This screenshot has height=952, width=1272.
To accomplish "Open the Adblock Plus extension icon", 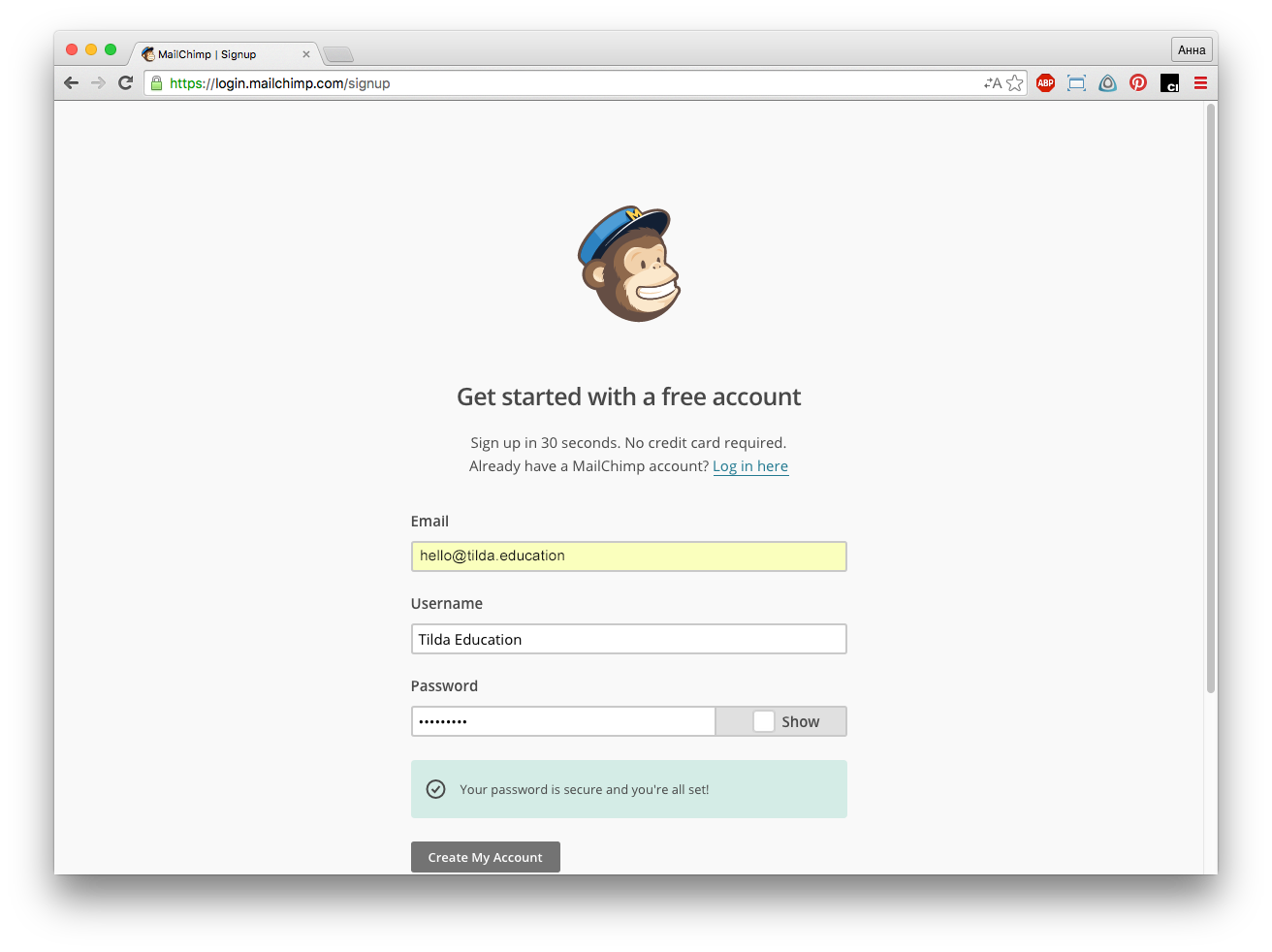I will pos(1045,83).
